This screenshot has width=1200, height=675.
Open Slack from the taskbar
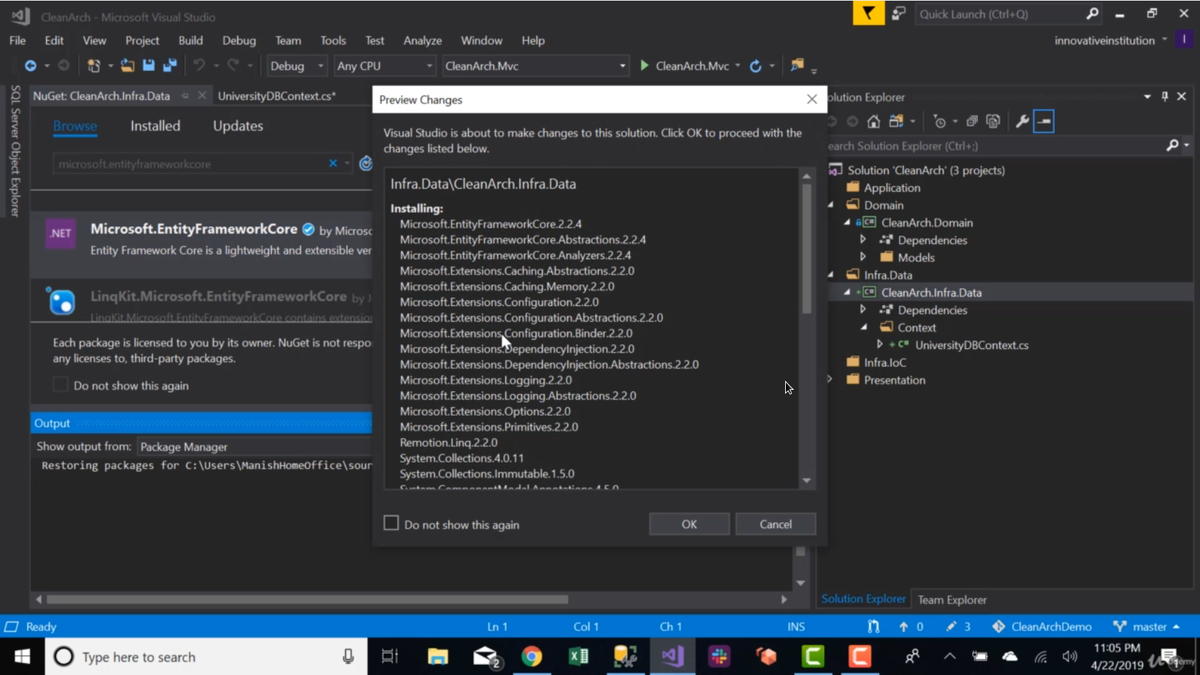coord(719,656)
